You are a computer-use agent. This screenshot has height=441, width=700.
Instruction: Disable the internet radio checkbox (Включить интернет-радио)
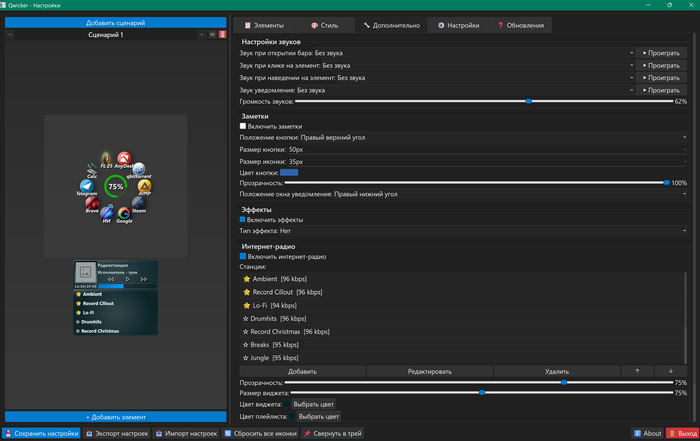click(243, 256)
